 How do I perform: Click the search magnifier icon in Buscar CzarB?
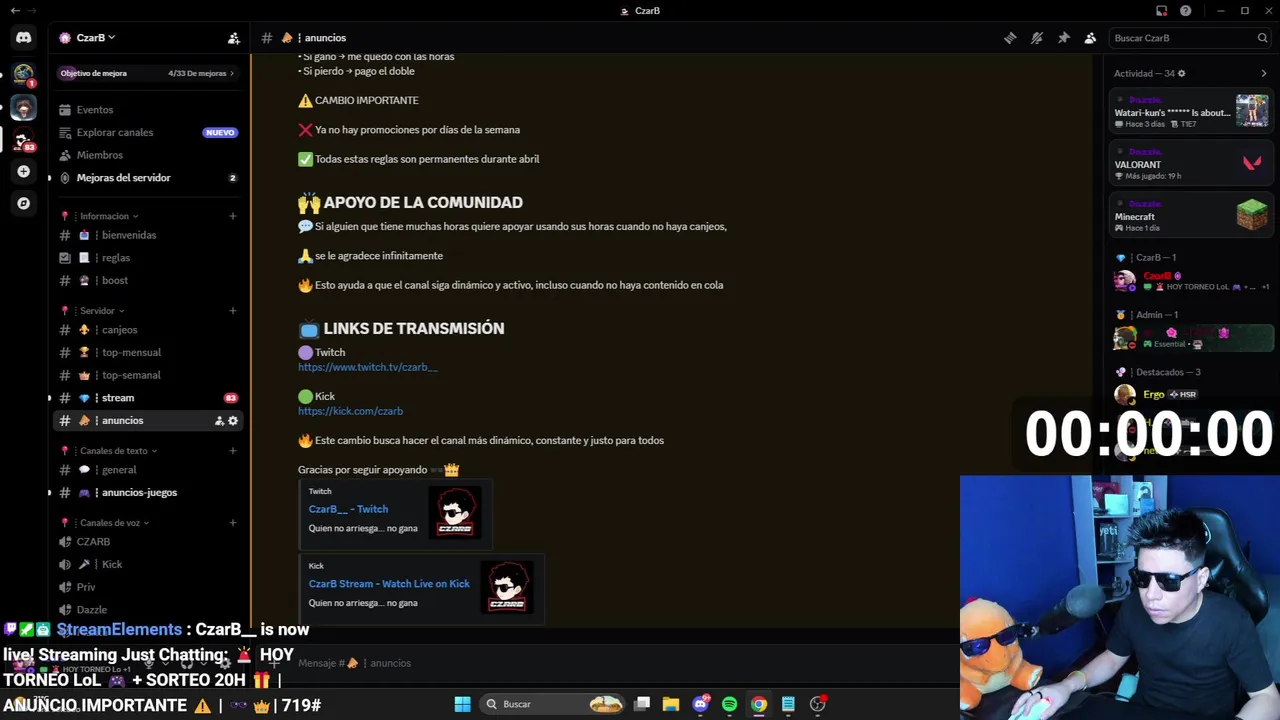click(x=1262, y=38)
